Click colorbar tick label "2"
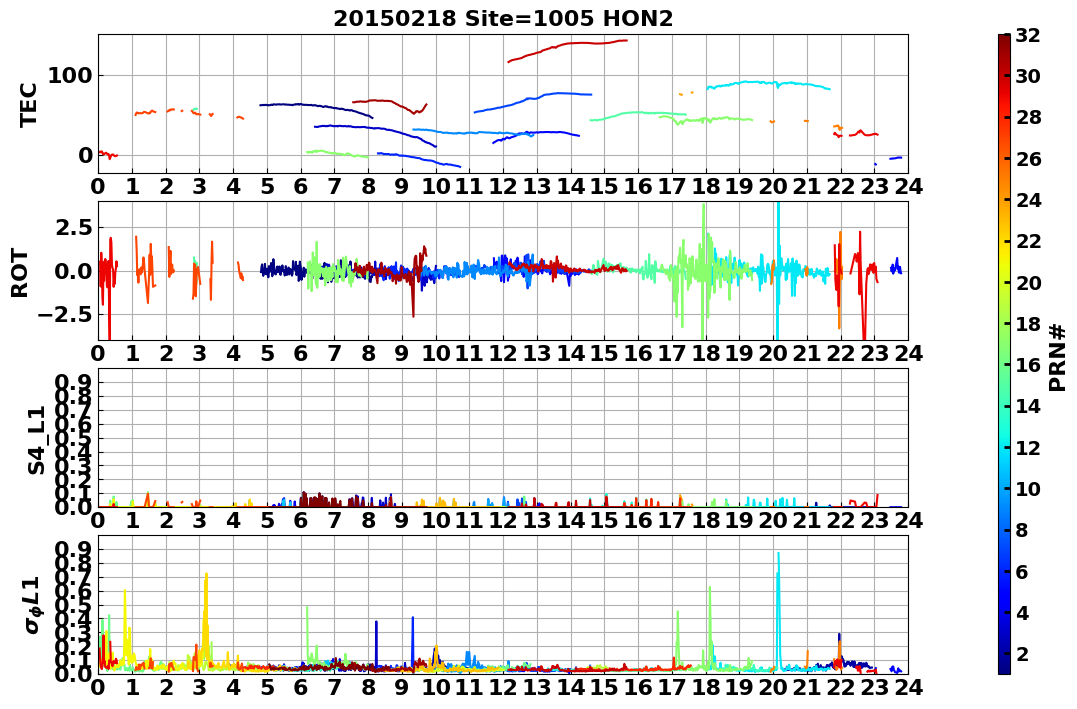 (x=1022, y=653)
